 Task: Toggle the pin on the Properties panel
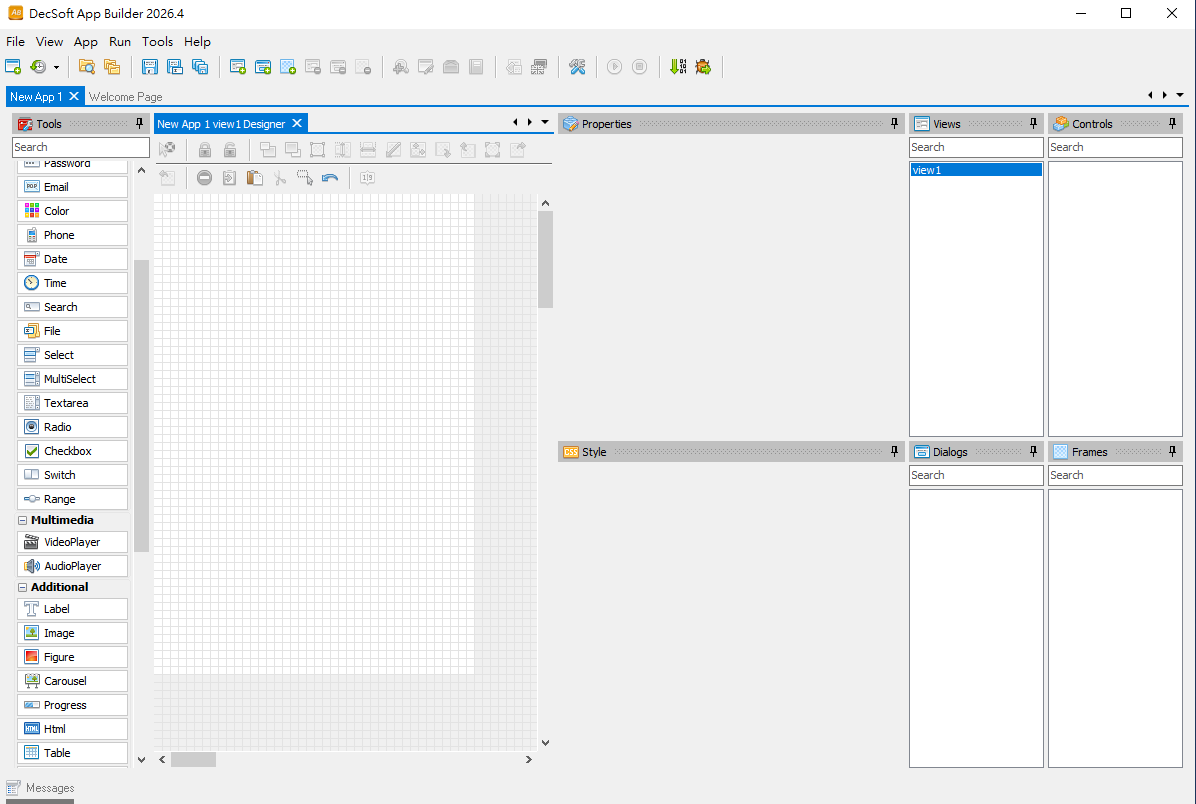(x=895, y=124)
